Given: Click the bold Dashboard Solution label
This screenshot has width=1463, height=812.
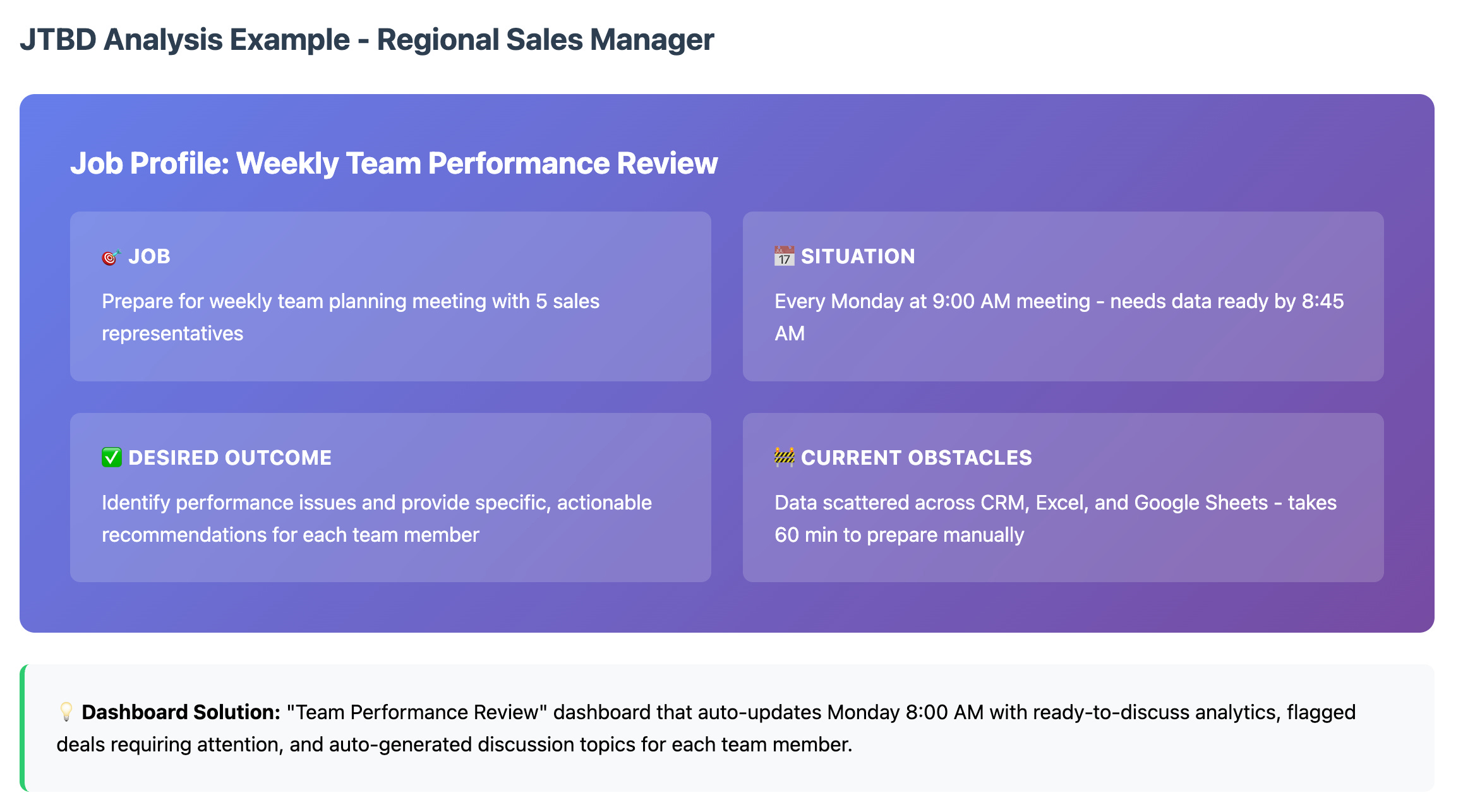Looking at the screenshot, I should 181,712.
